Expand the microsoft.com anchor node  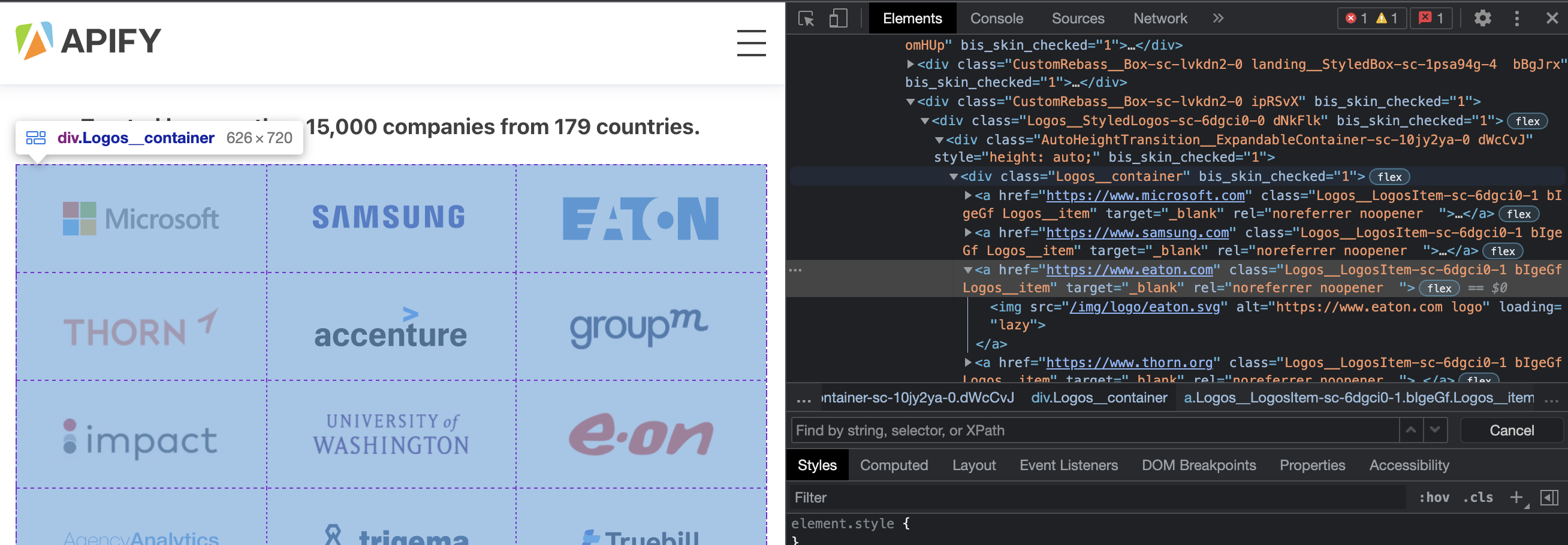coord(968,195)
